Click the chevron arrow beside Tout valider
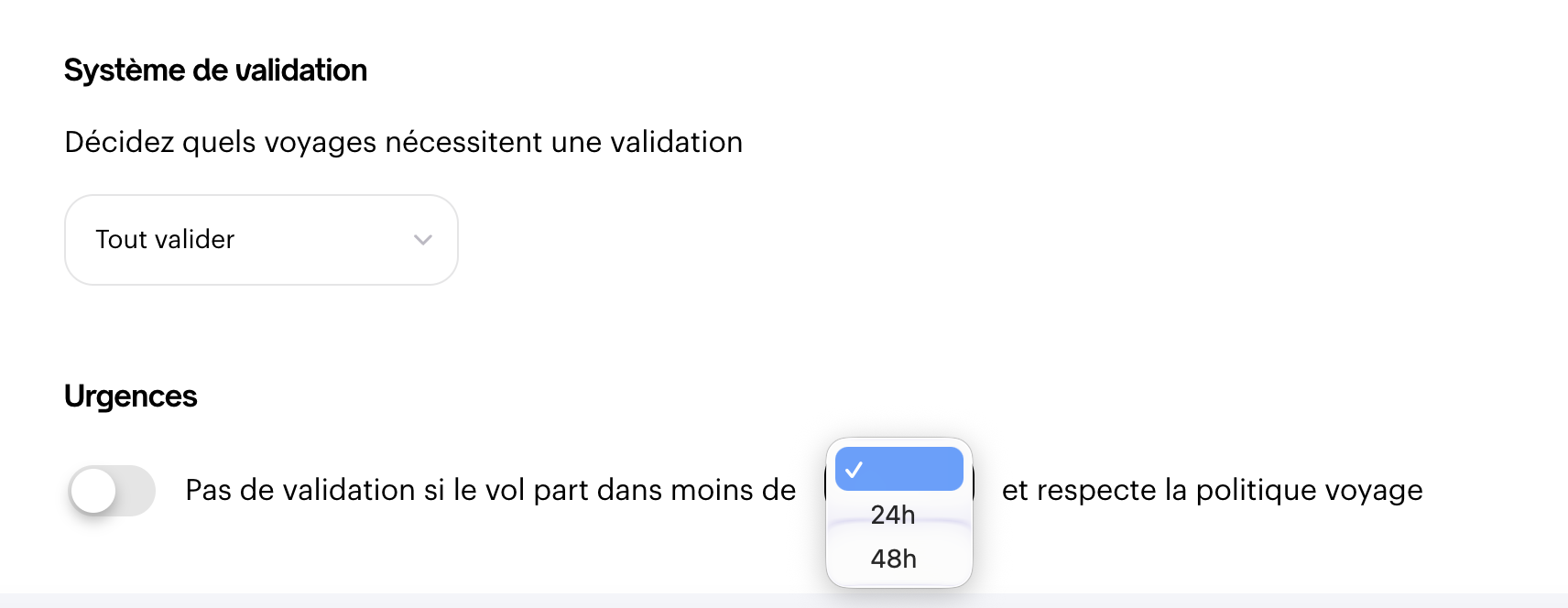Viewport: 1568px width, 608px height. (422, 240)
